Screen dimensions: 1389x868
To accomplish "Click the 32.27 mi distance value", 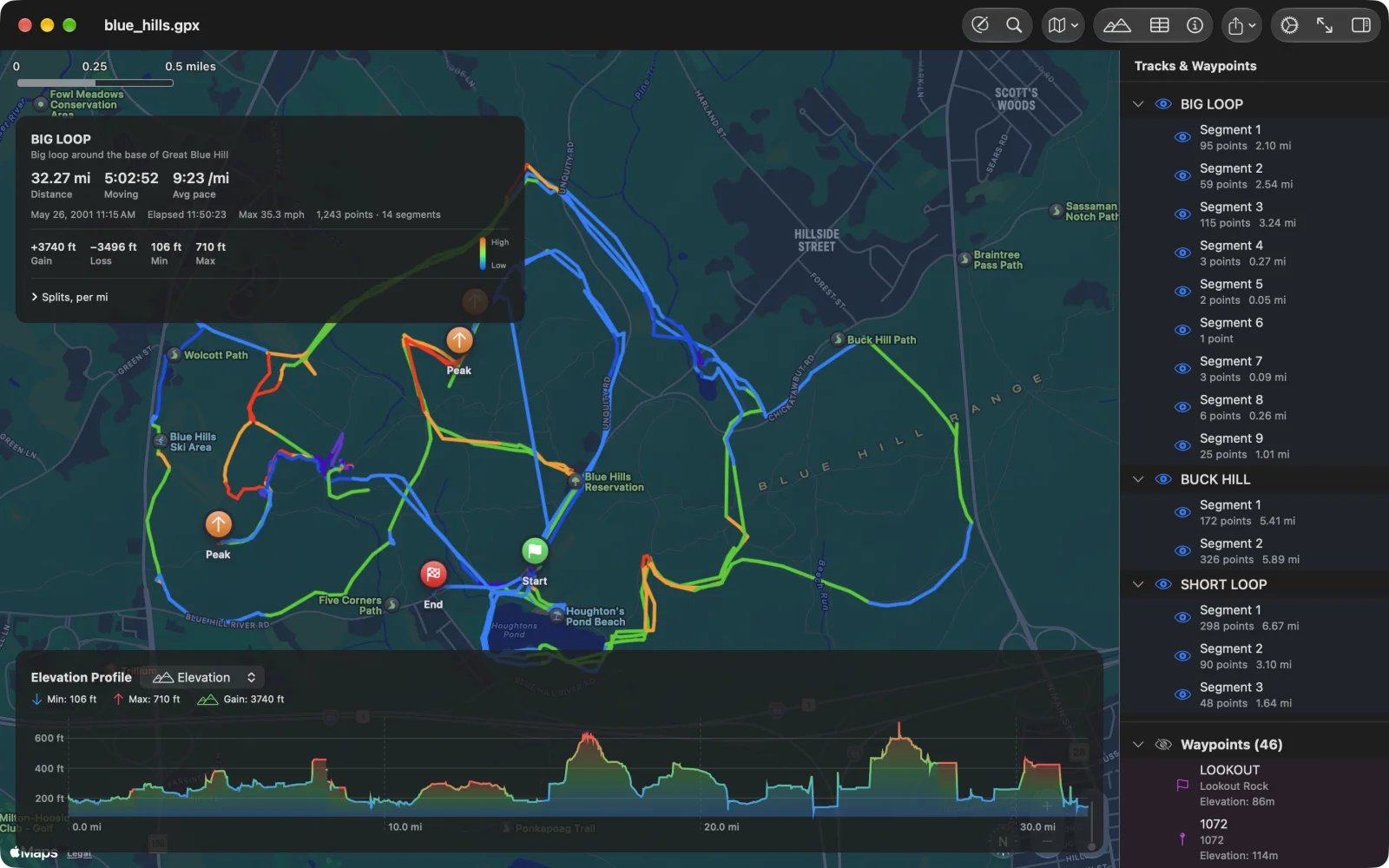I will [61, 178].
